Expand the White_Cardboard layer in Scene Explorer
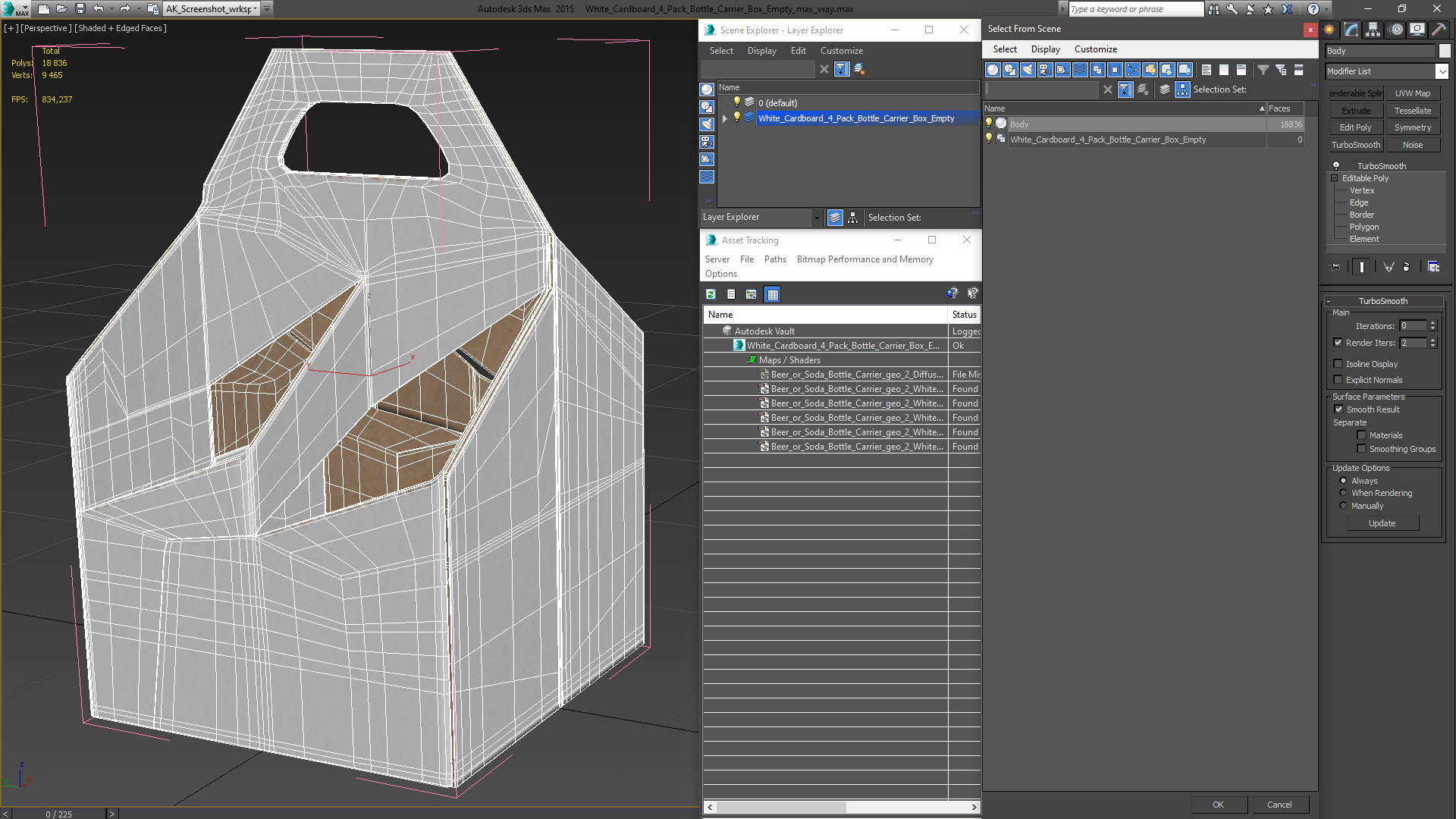 725,118
